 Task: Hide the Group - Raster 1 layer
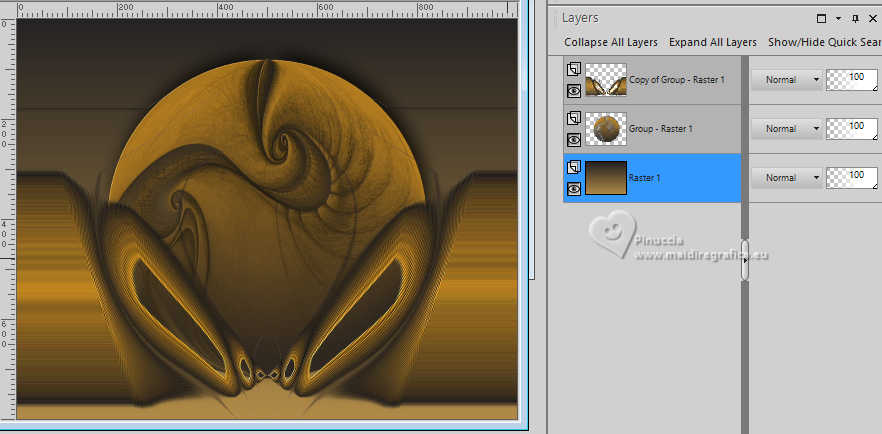coord(574,139)
